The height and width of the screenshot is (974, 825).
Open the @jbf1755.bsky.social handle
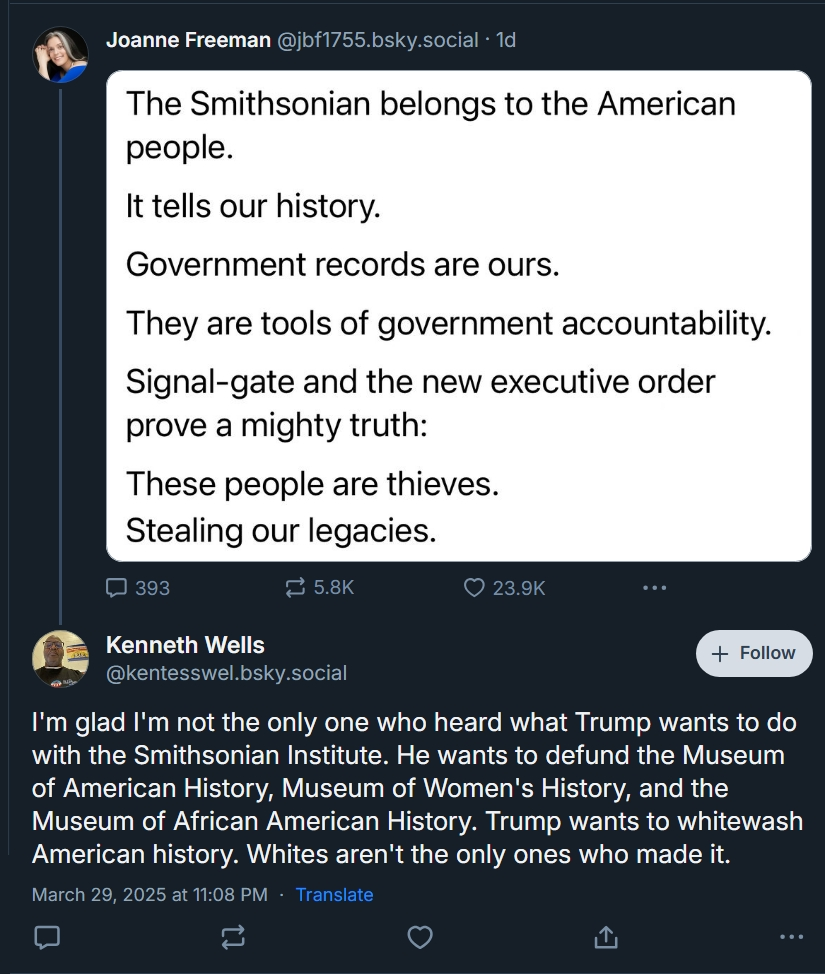click(x=377, y=40)
